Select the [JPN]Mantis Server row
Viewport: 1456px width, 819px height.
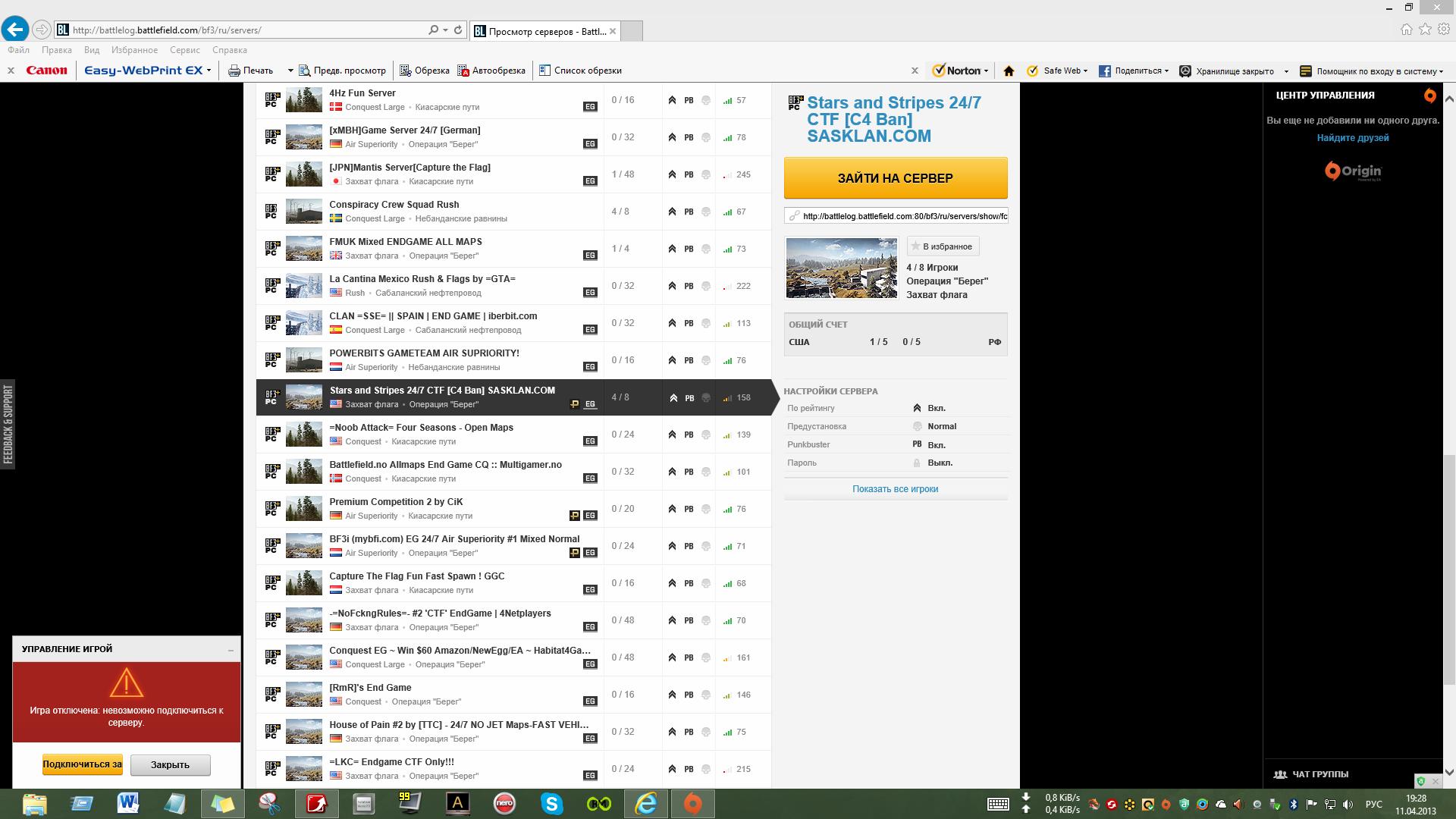pos(513,174)
